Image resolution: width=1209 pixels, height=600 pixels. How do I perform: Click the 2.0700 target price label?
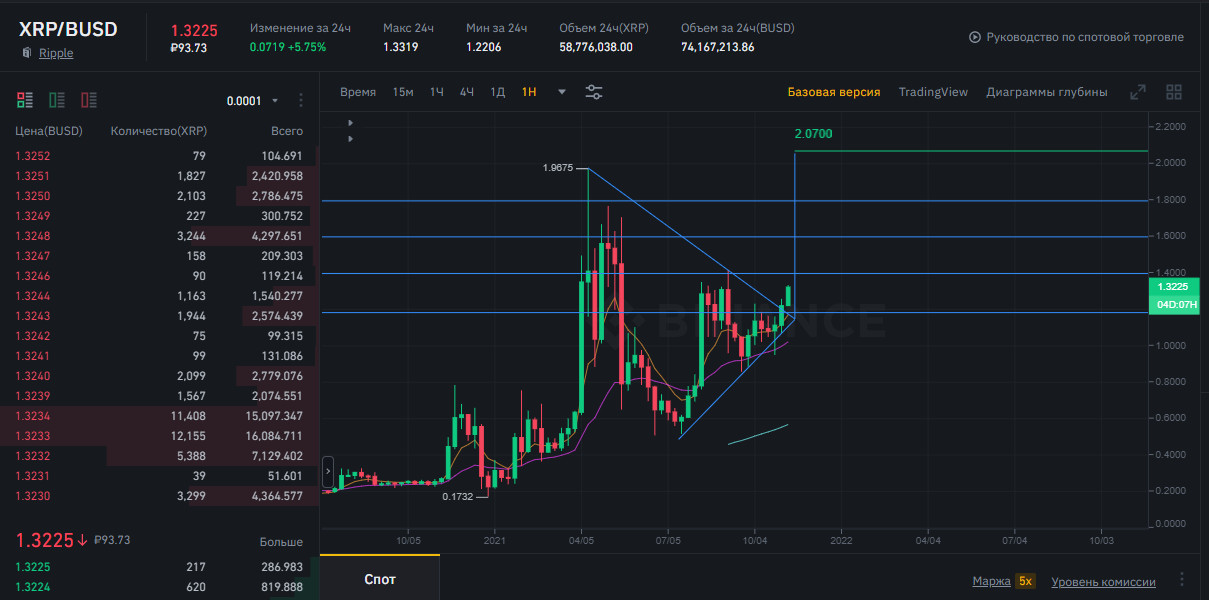[813, 134]
